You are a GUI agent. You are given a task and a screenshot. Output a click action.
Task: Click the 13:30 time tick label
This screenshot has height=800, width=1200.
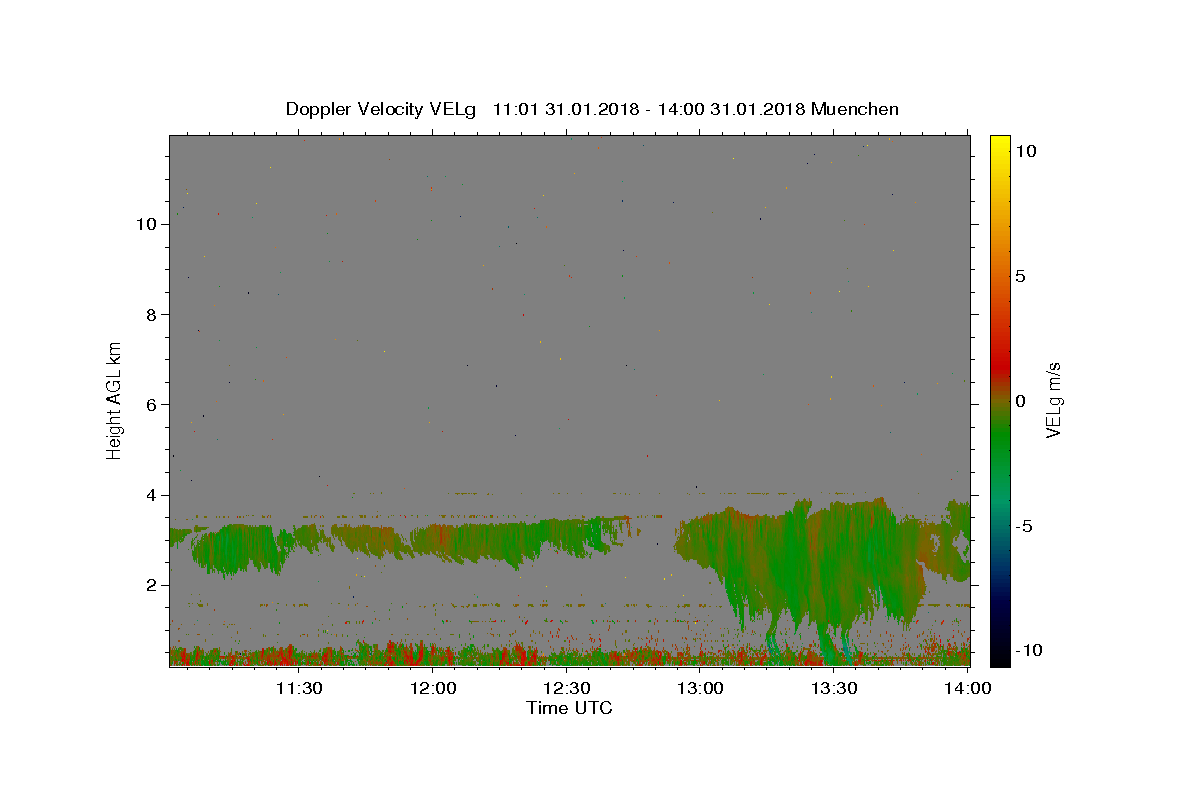tap(834, 689)
